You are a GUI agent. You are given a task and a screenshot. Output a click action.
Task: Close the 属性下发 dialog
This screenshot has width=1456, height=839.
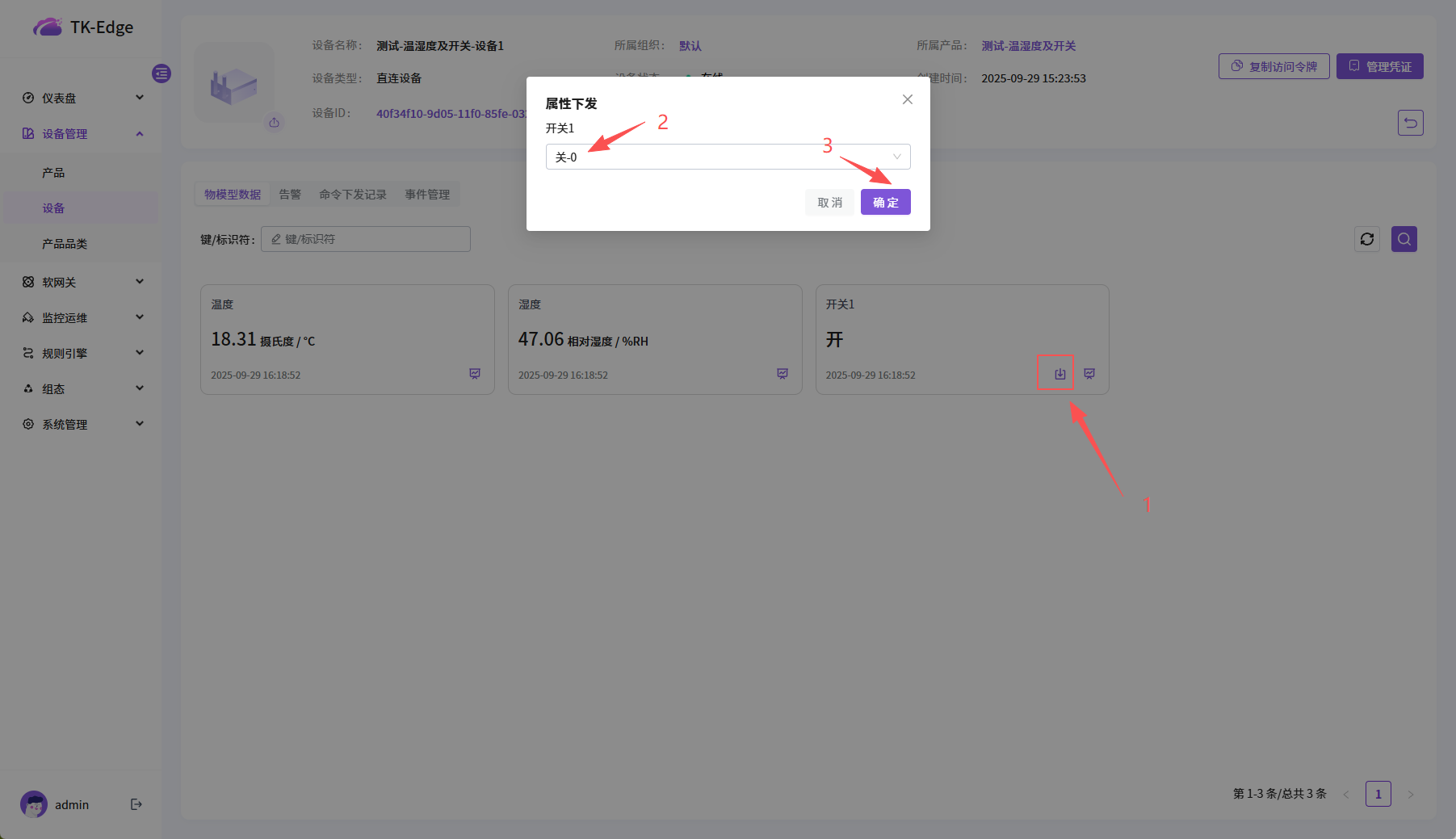coord(908,99)
